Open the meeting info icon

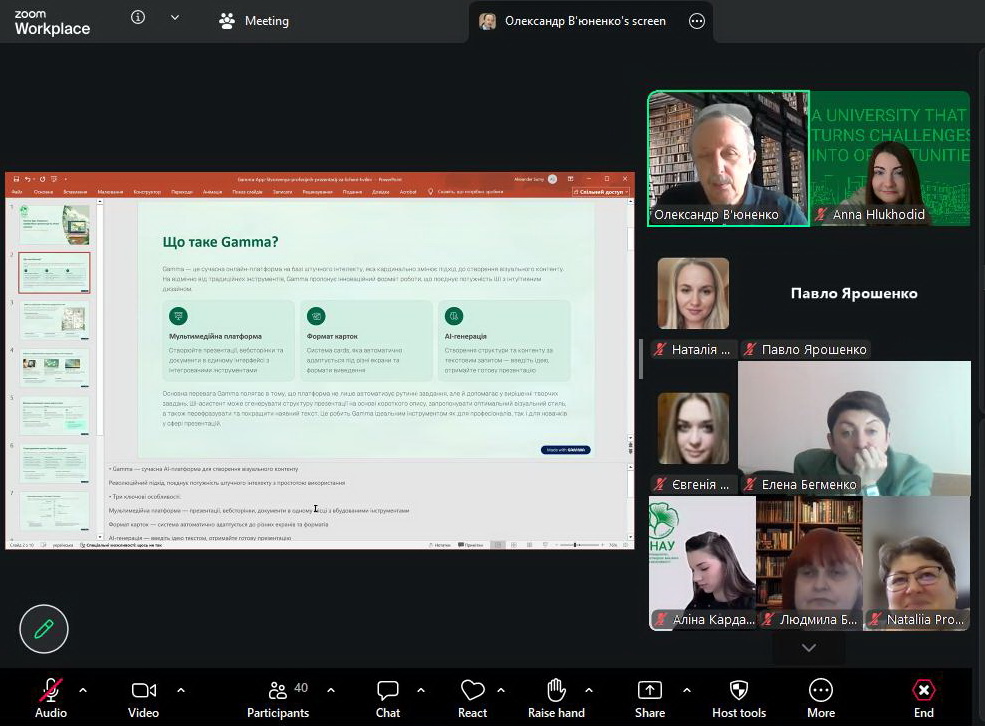(x=138, y=18)
